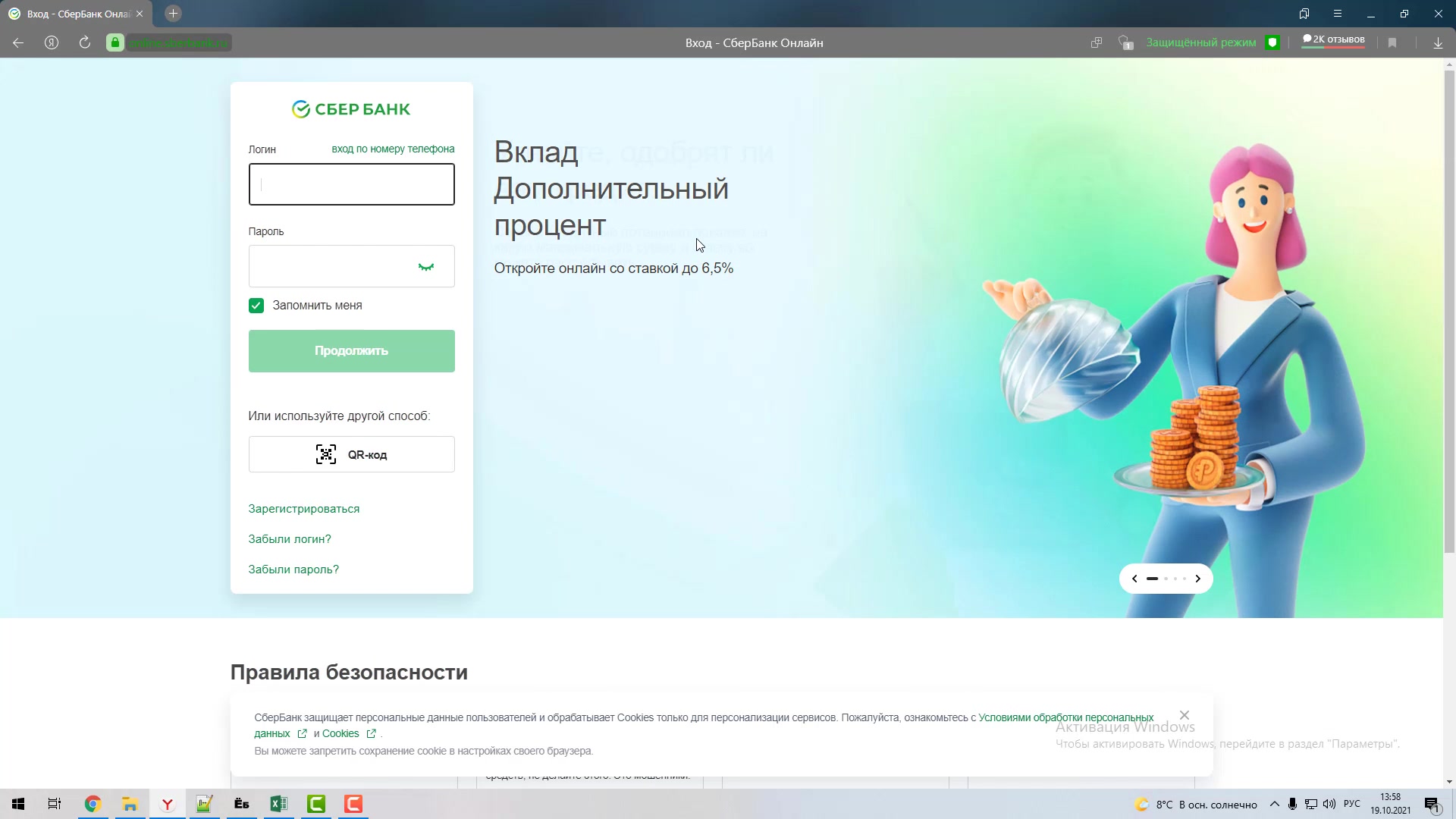Open the 'Забыли логин?' link
This screenshot has height=819, width=1456.
pos(290,539)
